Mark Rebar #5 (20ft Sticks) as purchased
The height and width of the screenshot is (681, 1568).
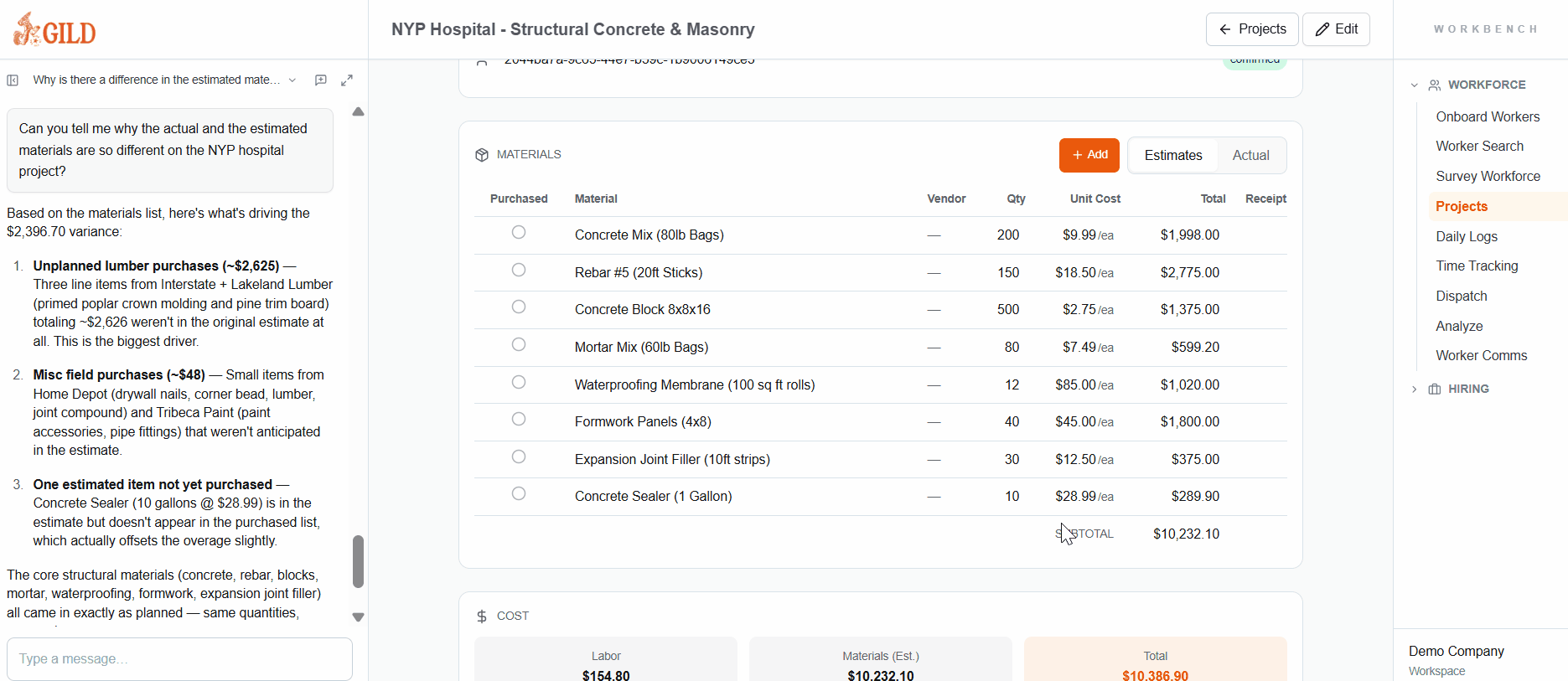[519, 270]
